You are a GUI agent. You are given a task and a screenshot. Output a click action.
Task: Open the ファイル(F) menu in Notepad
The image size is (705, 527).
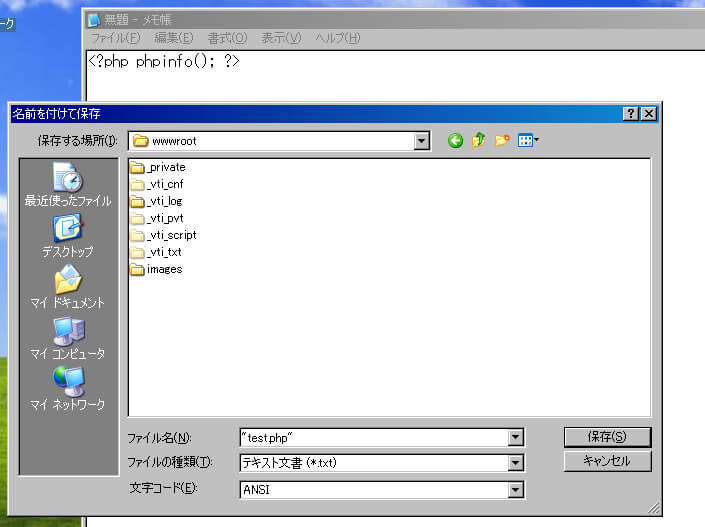tap(116, 38)
